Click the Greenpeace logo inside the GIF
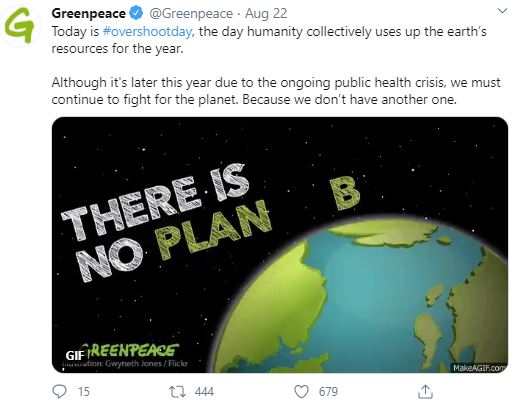The height and width of the screenshot is (408, 517). [131, 351]
